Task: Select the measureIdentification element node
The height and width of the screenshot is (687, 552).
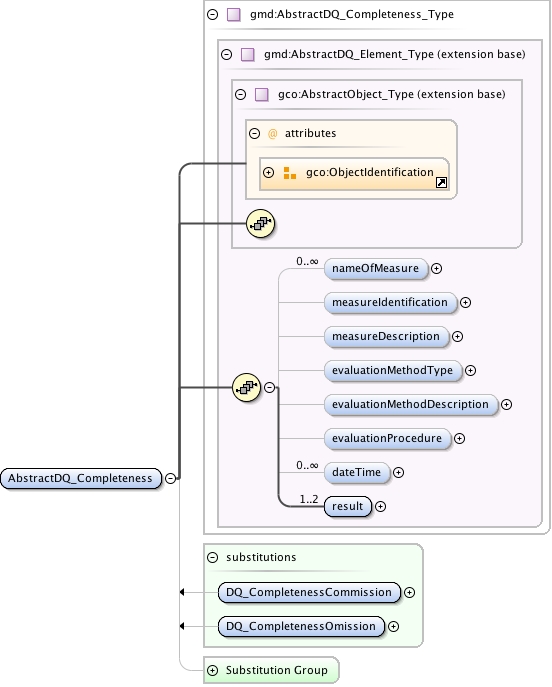Action: point(390,302)
